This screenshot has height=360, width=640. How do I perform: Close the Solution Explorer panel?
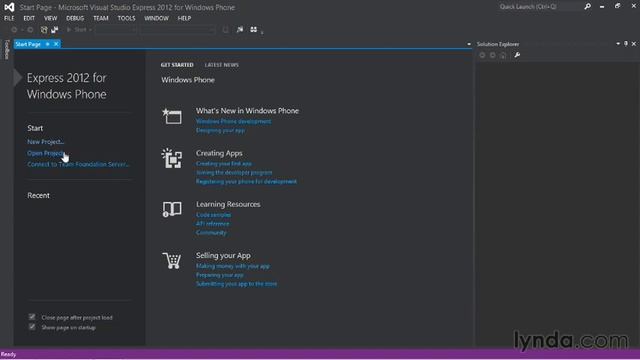pyautogui.click(x=634, y=44)
